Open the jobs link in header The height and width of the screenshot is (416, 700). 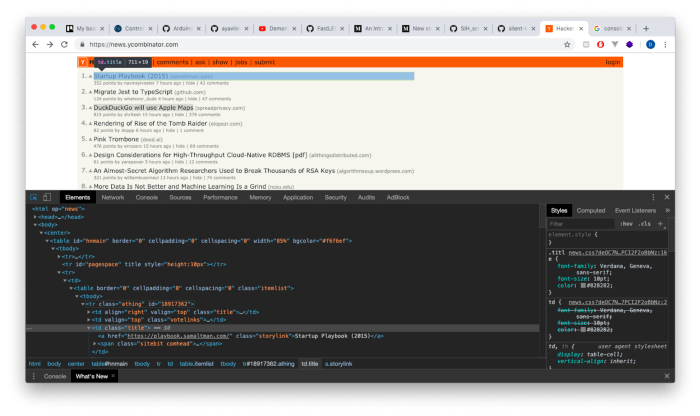(241, 62)
